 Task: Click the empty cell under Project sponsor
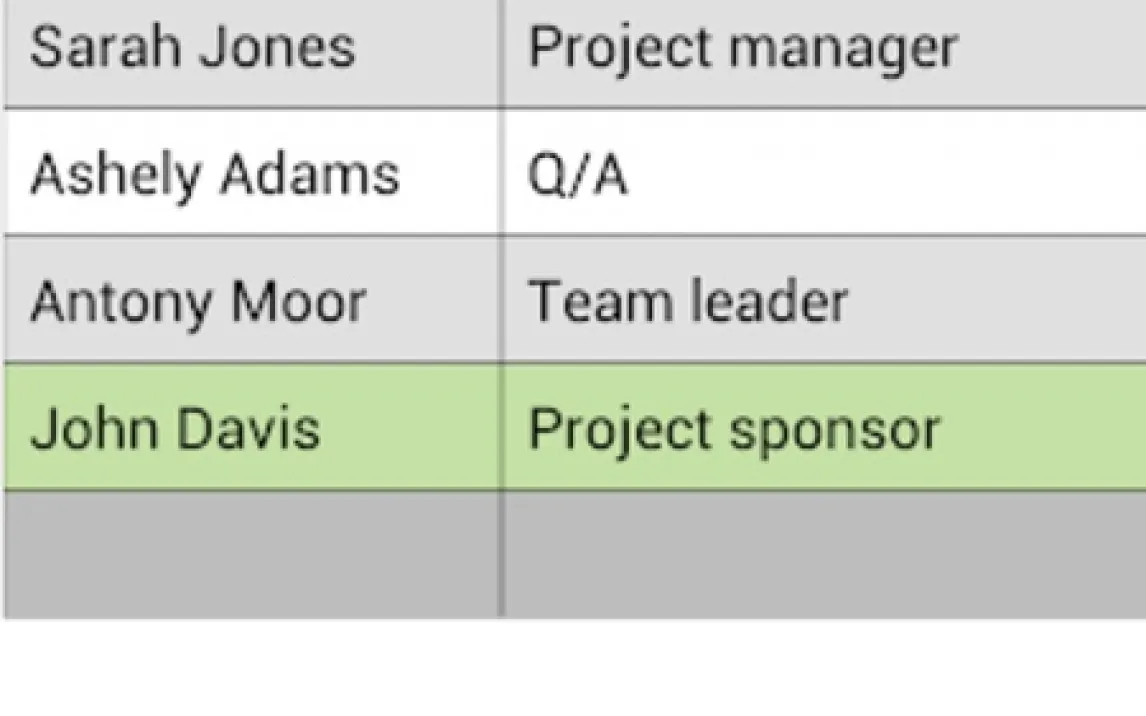[x=820, y=553]
